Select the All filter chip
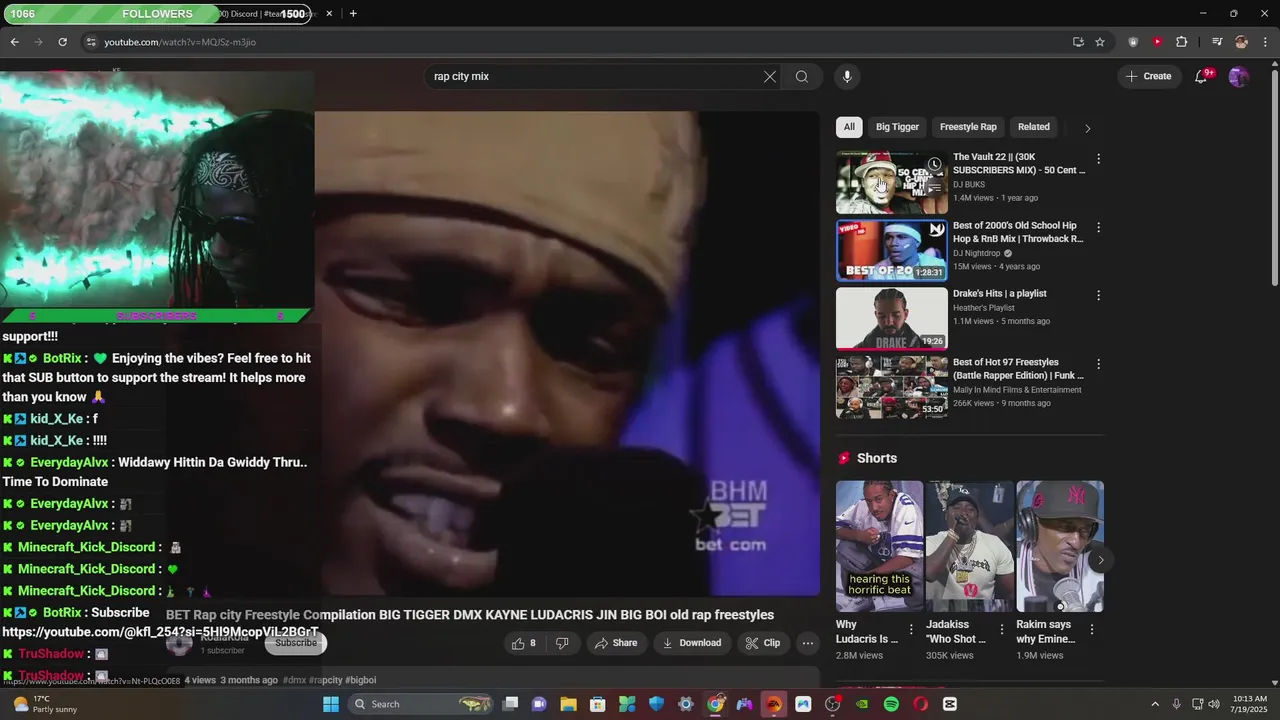 tap(849, 127)
